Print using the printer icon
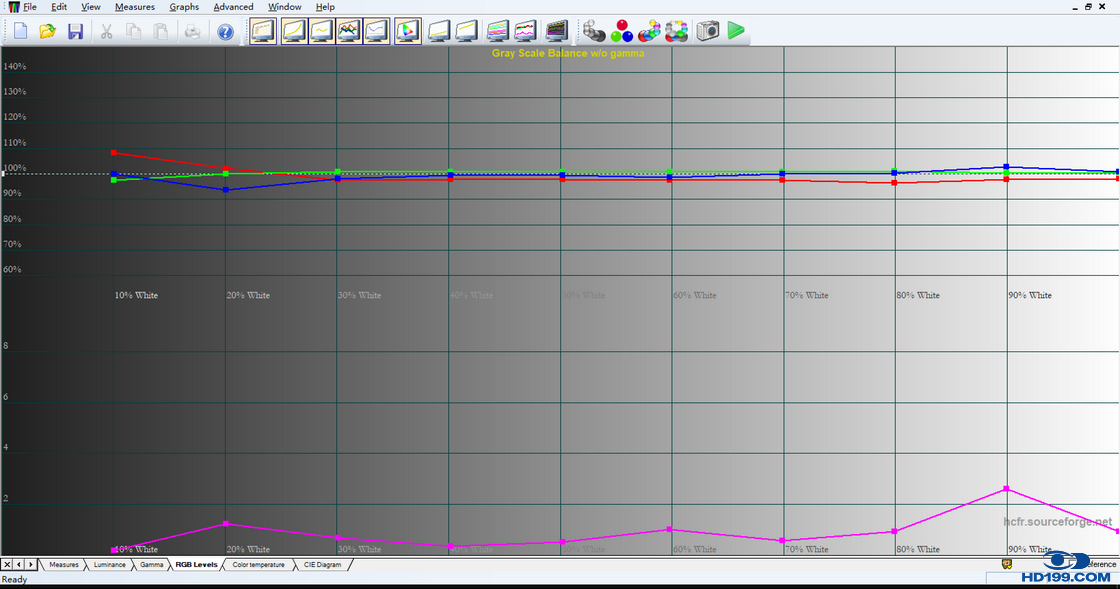1120x589 pixels. coord(192,31)
